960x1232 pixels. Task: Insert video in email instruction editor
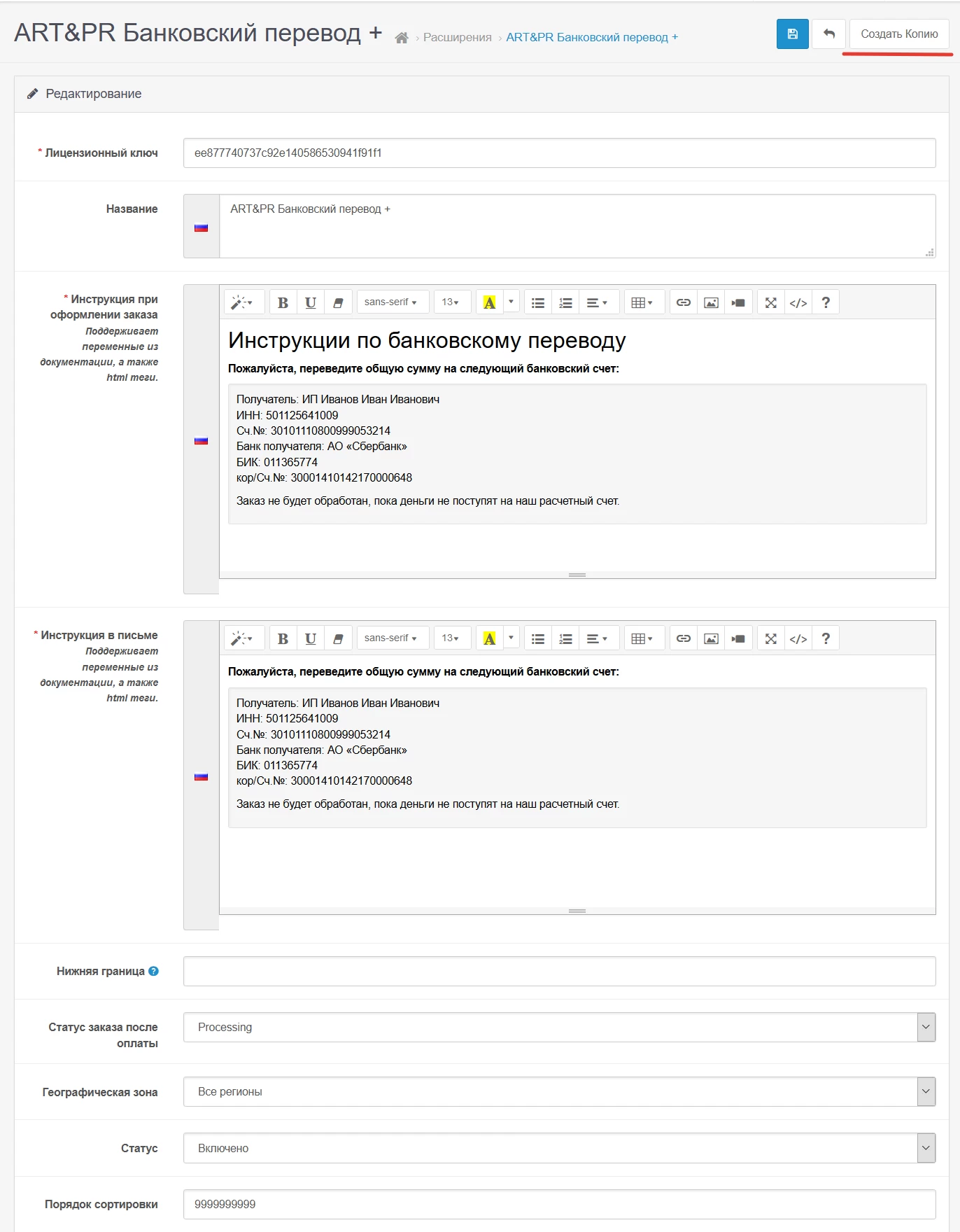coord(738,638)
